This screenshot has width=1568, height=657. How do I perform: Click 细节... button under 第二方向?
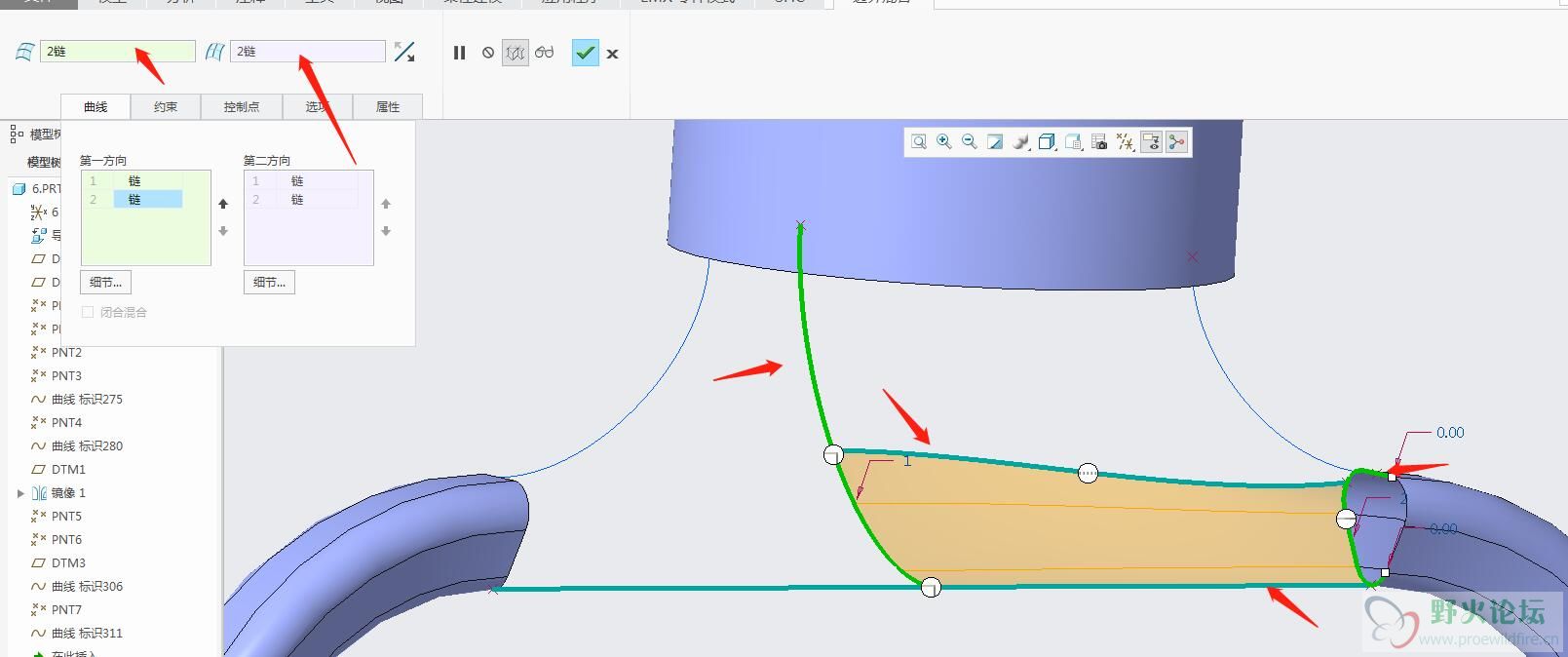[x=269, y=282]
